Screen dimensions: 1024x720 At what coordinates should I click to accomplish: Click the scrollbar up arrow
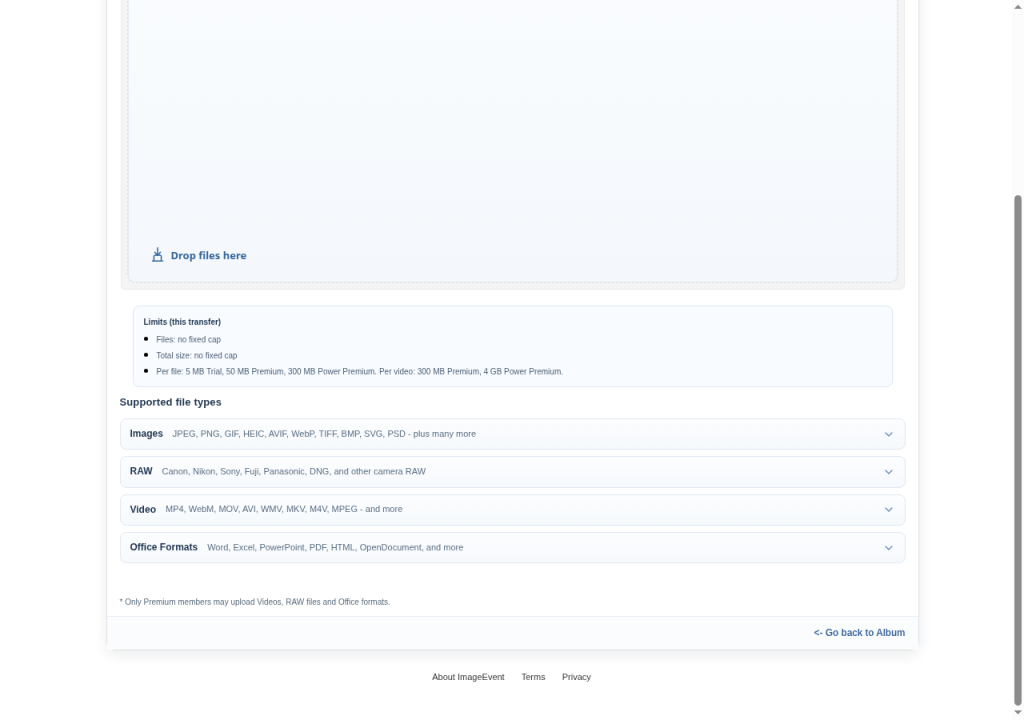coord(1017,6)
